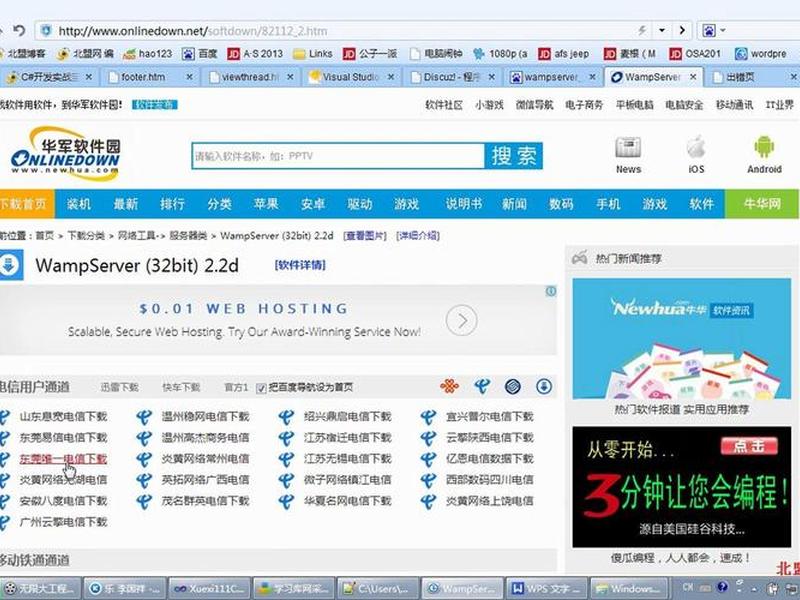Toggle the 把百度导航设为首页 checkbox
The width and height of the screenshot is (800, 600).
click(x=261, y=388)
